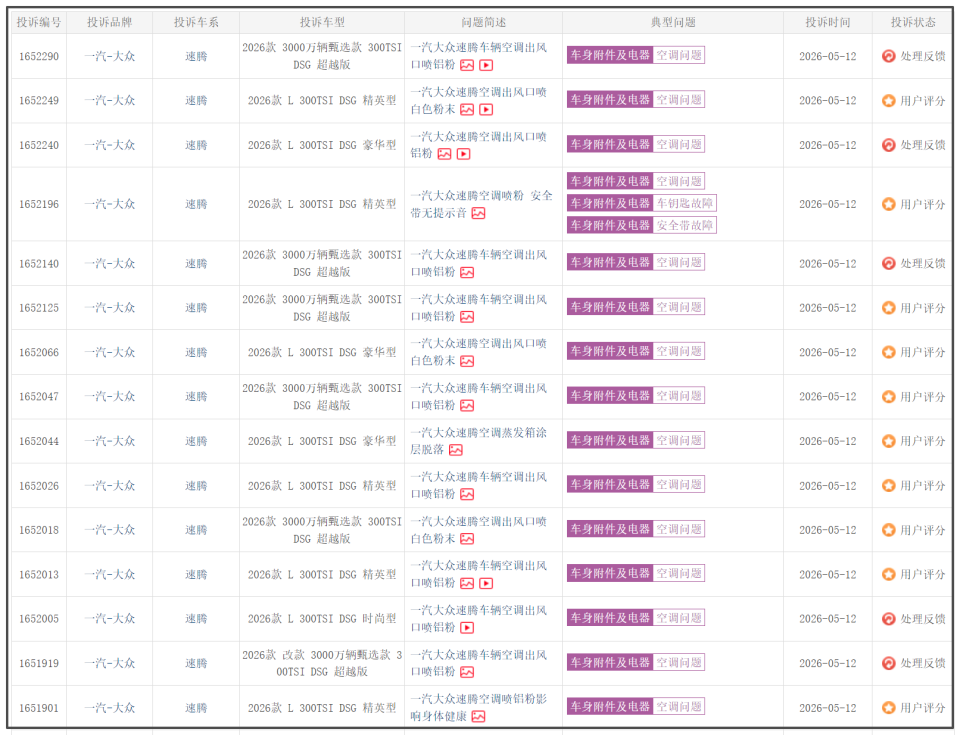Open image icon in complaint 1652249 row
The height and width of the screenshot is (735, 960).
pyautogui.click(x=467, y=110)
